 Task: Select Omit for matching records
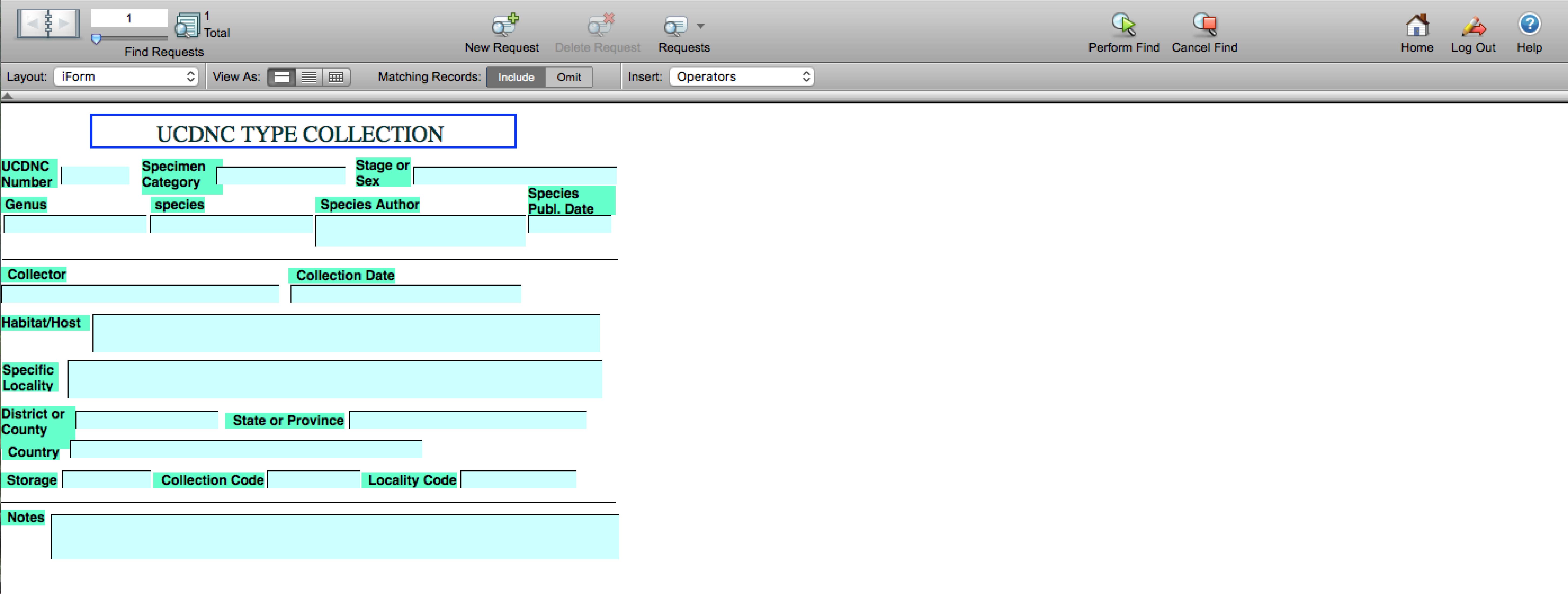click(568, 77)
